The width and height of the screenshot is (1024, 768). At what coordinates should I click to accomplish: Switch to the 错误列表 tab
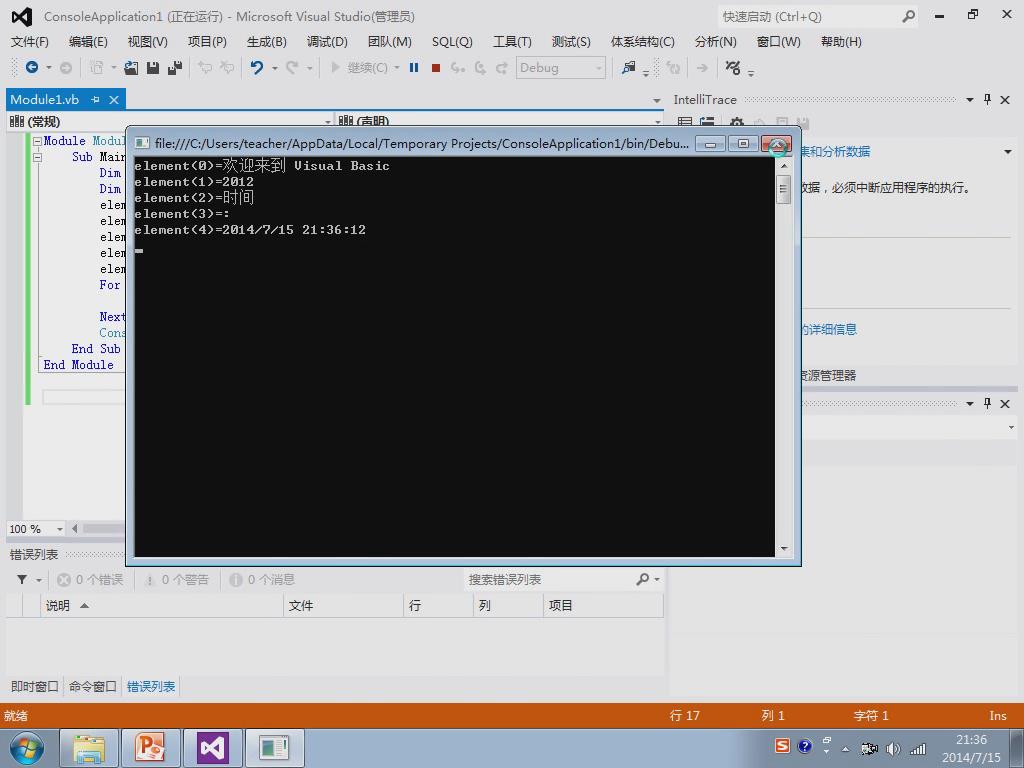[x=151, y=686]
